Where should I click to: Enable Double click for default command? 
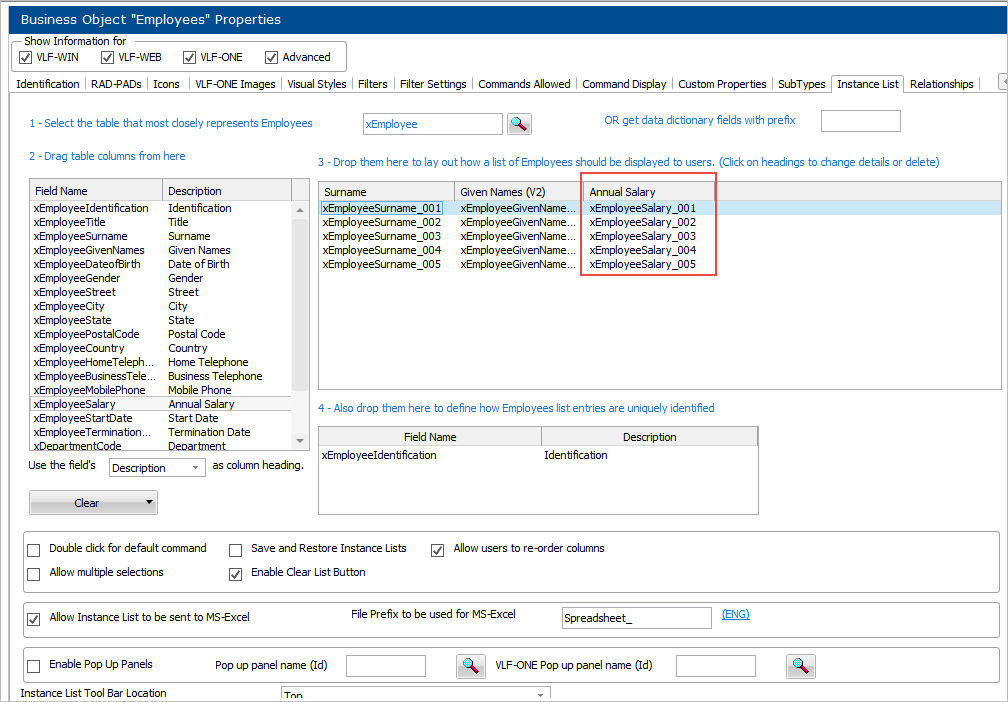[34, 549]
